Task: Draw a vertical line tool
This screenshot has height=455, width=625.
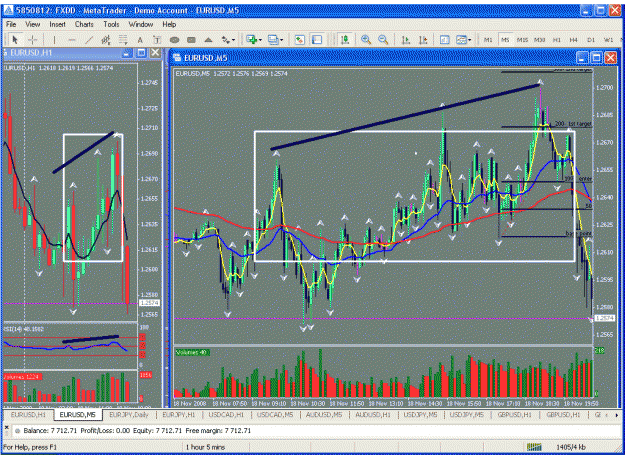Action: (54, 40)
